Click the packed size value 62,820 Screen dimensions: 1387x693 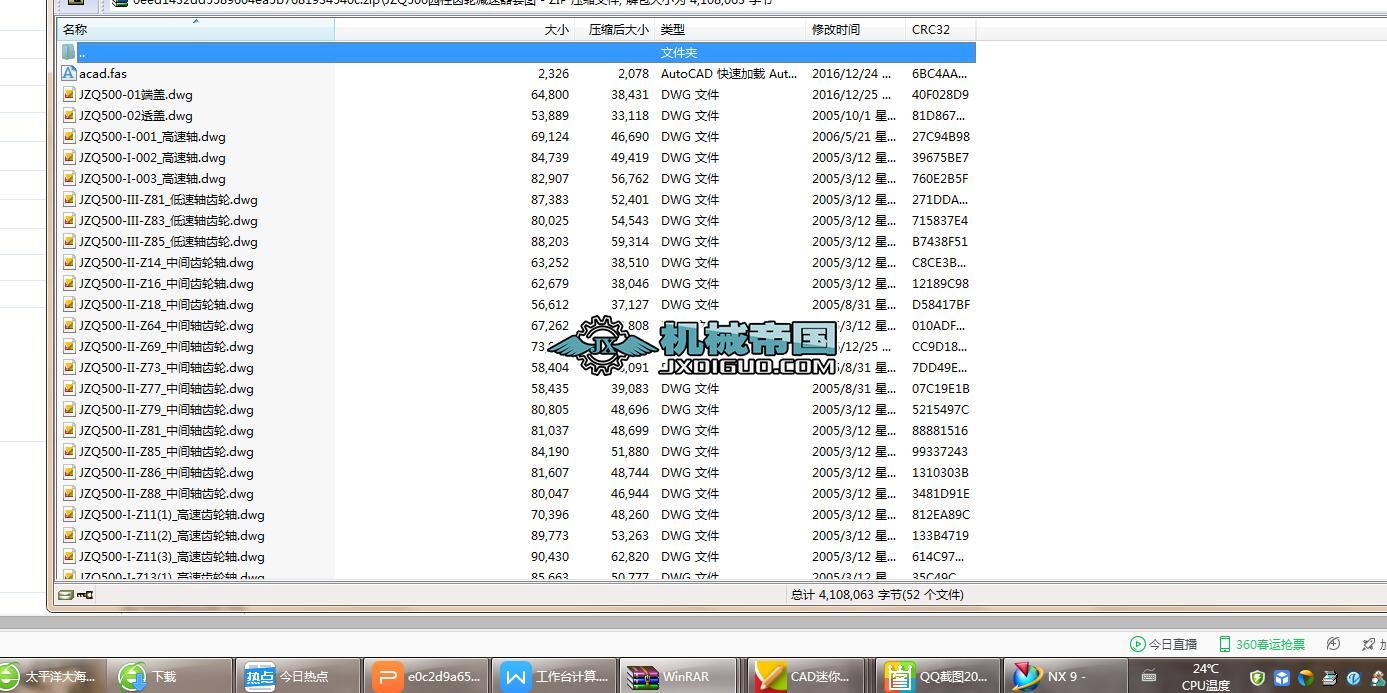pyautogui.click(x=630, y=556)
